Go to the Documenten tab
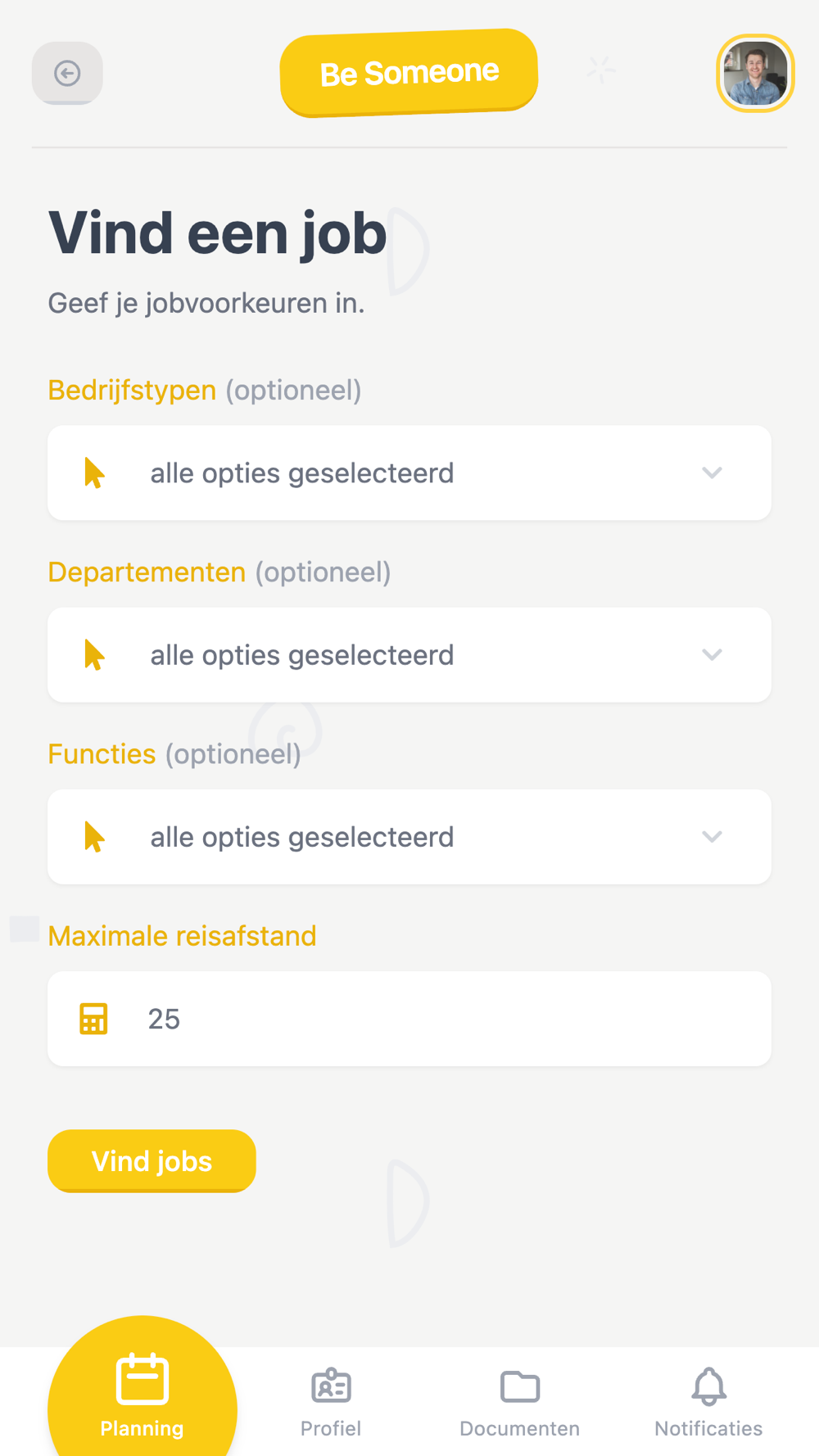The width and height of the screenshot is (819, 1456). pyautogui.click(x=519, y=1428)
